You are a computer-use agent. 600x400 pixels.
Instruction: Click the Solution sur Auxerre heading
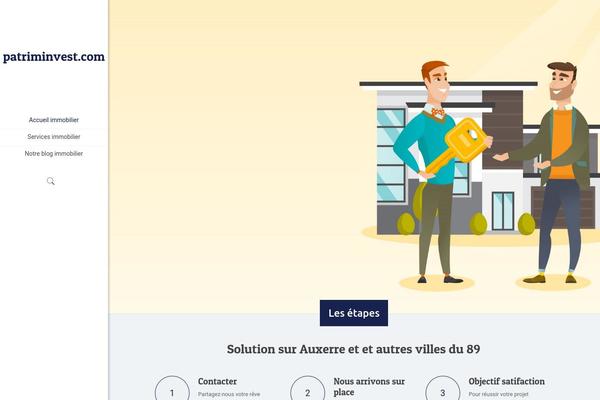point(354,349)
